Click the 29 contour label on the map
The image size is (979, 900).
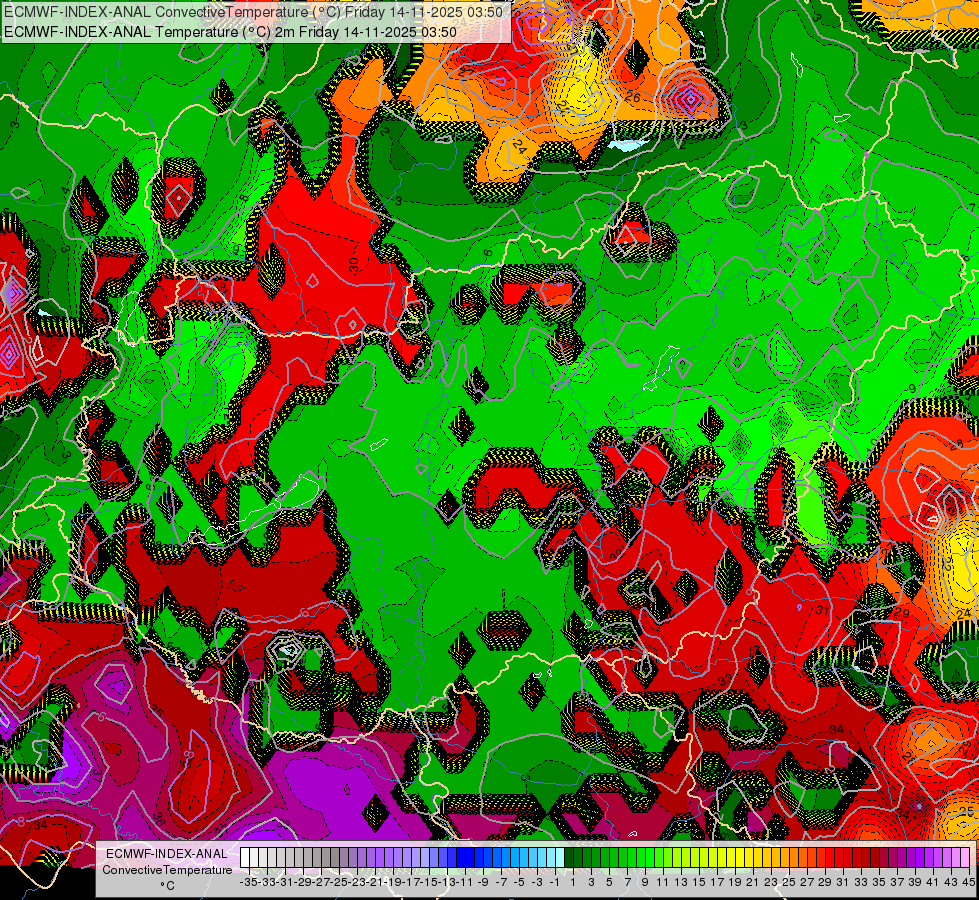(902, 613)
